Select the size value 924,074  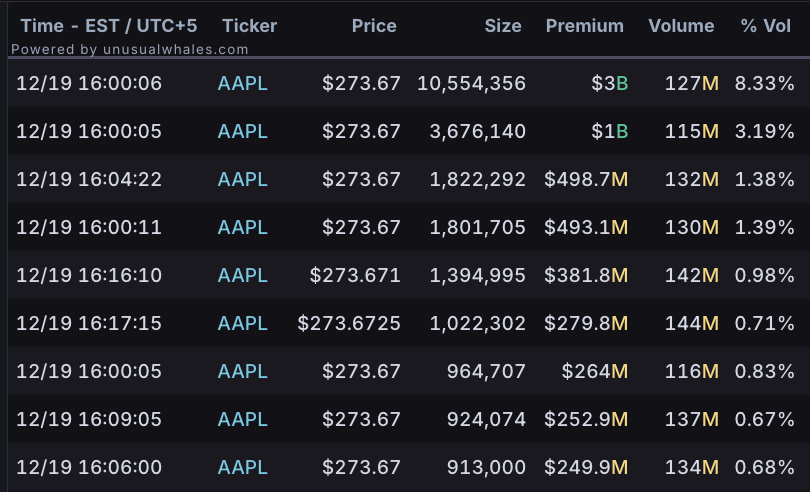pyautogui.click(x=486, y=419)
